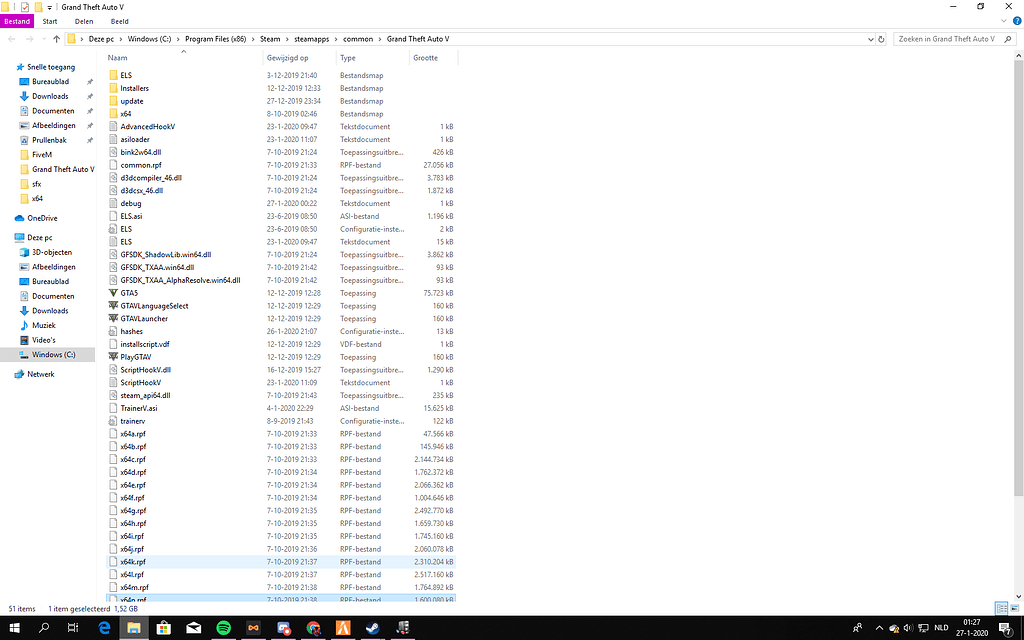The height and width of the screenshot is (640, 1024).
Task: Refresh the current folder view
Action: [x=881, y=39]
